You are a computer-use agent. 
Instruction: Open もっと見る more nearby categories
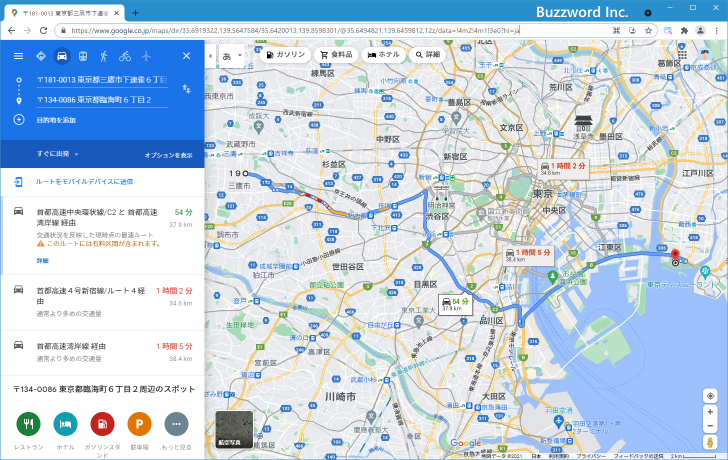click(176, 424)
